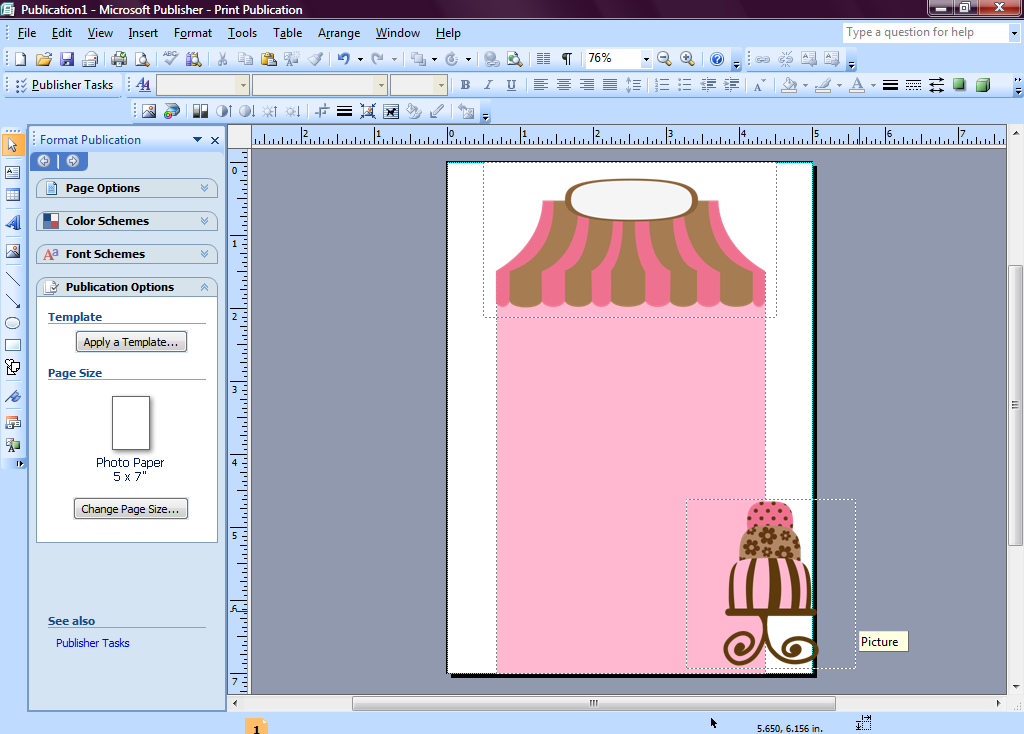Toggle special characters display
1024x734 pixels.
567,58
